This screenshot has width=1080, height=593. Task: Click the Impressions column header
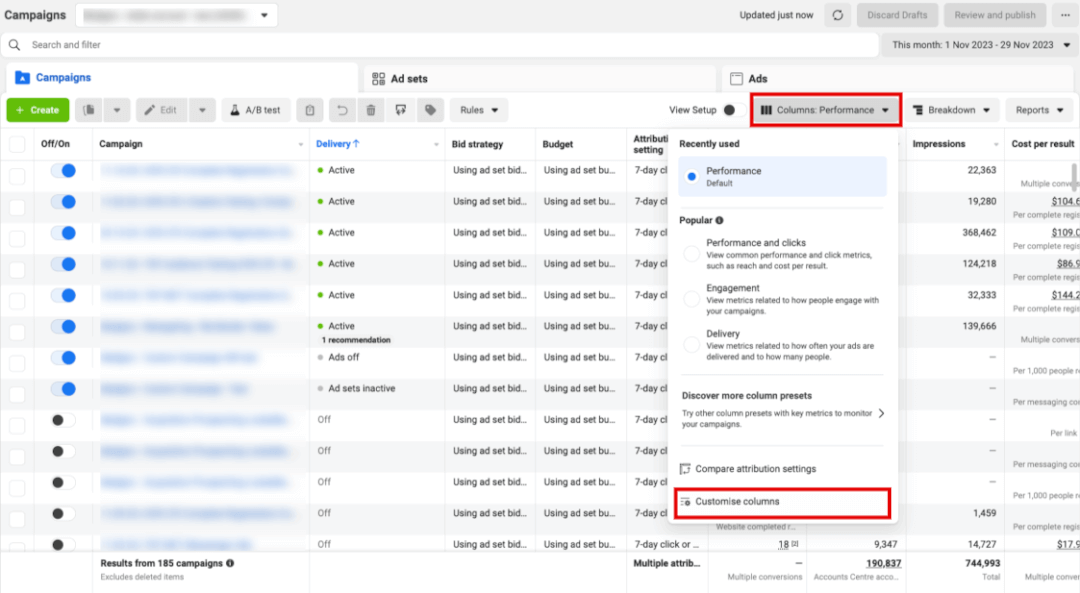(x=939, y=144)
